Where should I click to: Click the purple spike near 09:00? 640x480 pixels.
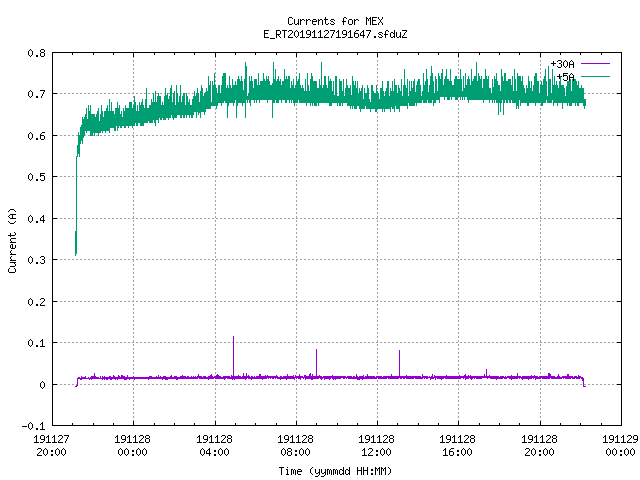316,362
